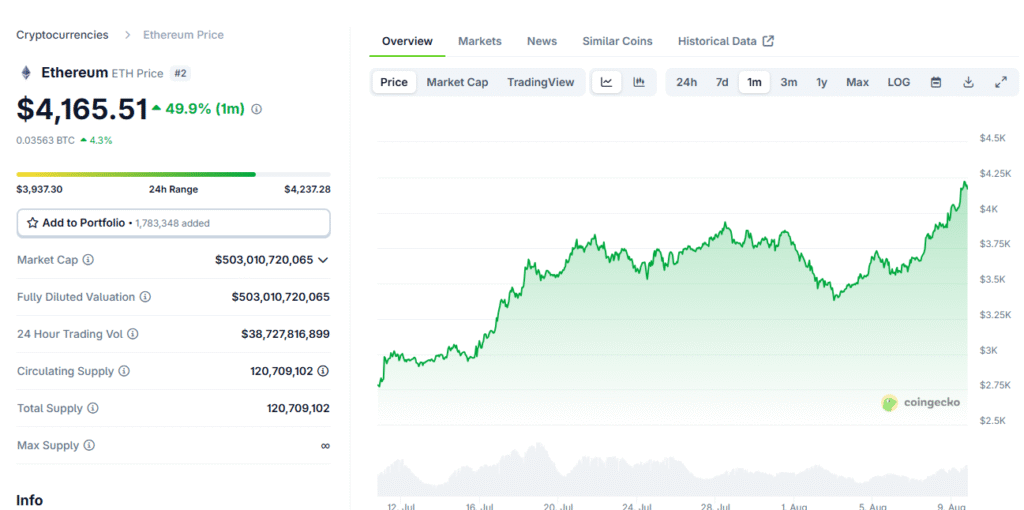
Task: Click the $4,237.28 range high
Action: [307, 189]
